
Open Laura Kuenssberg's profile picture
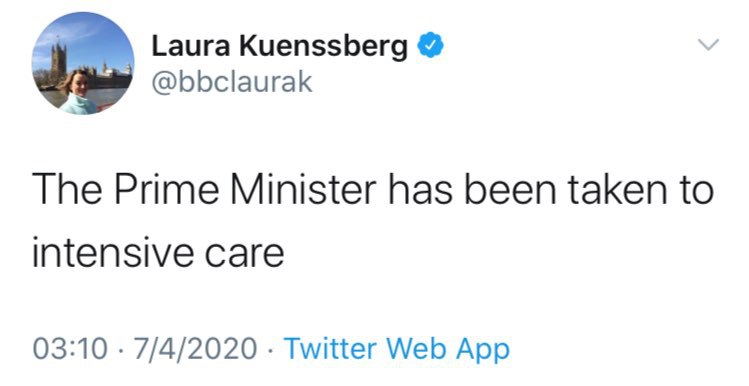tap(83, 64)
